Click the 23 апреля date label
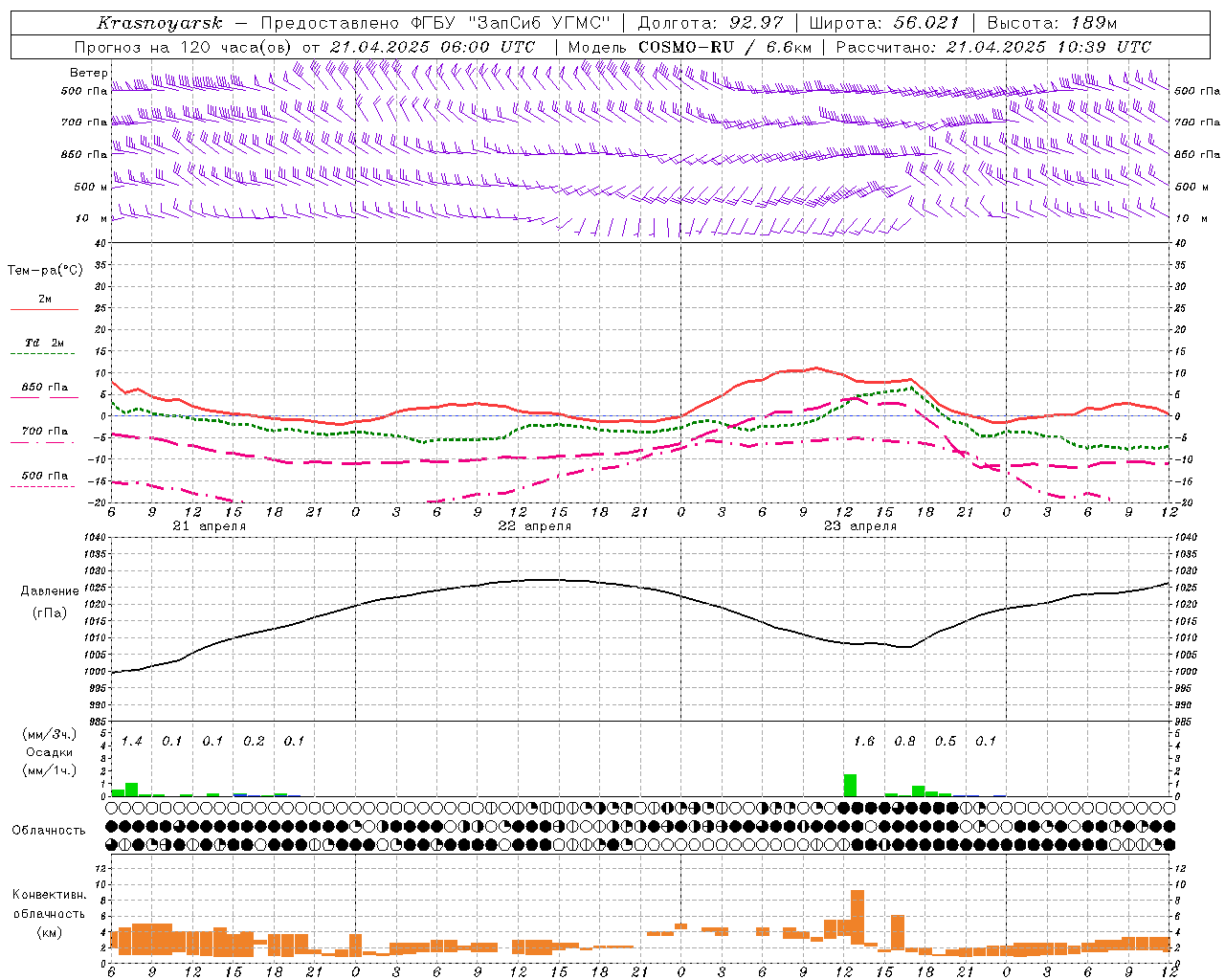 click(859, 526)
